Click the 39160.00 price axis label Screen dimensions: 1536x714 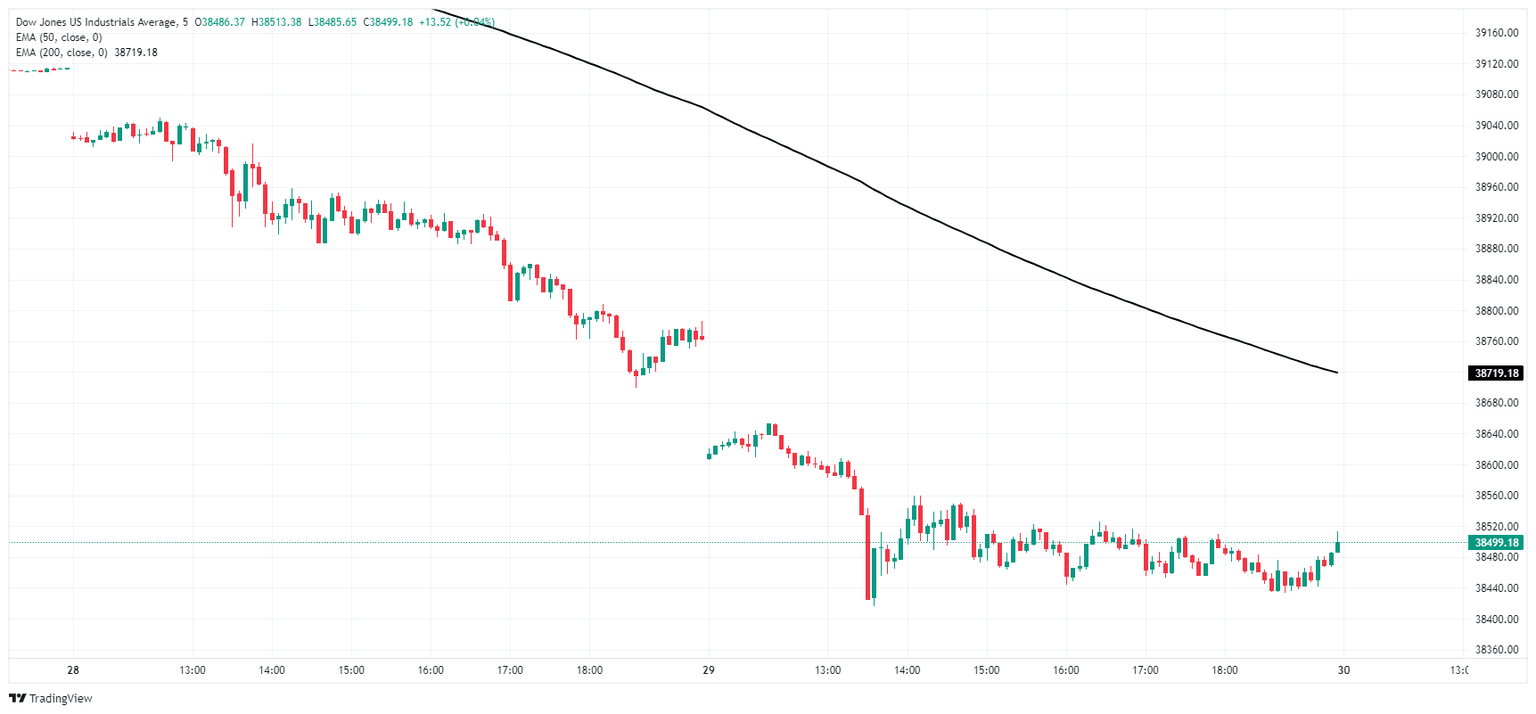[x=1496, y=33]
